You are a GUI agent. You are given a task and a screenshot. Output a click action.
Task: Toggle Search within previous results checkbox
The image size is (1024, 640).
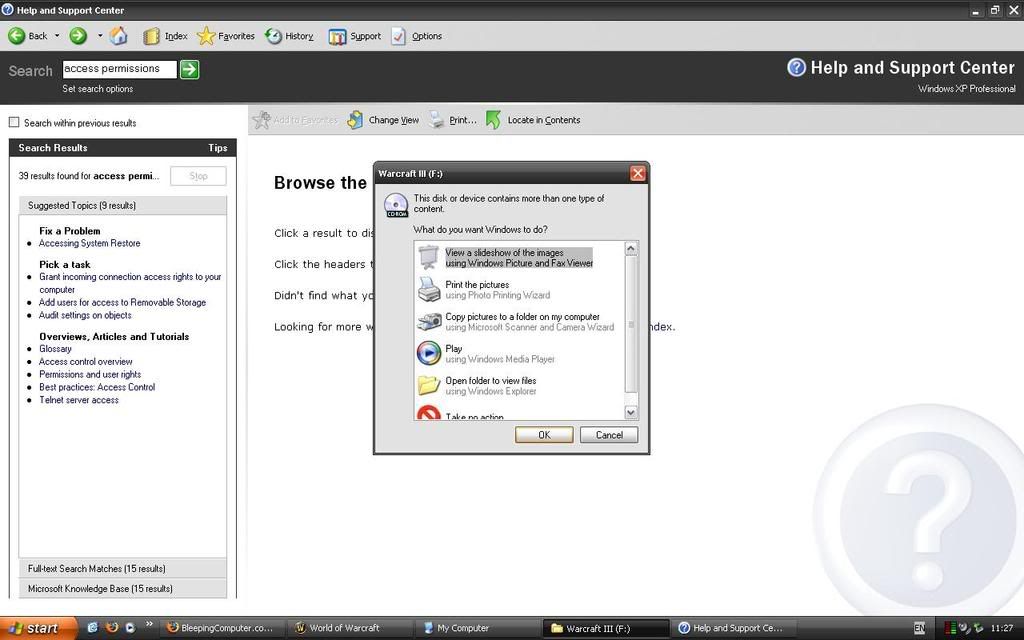[14, 122]
